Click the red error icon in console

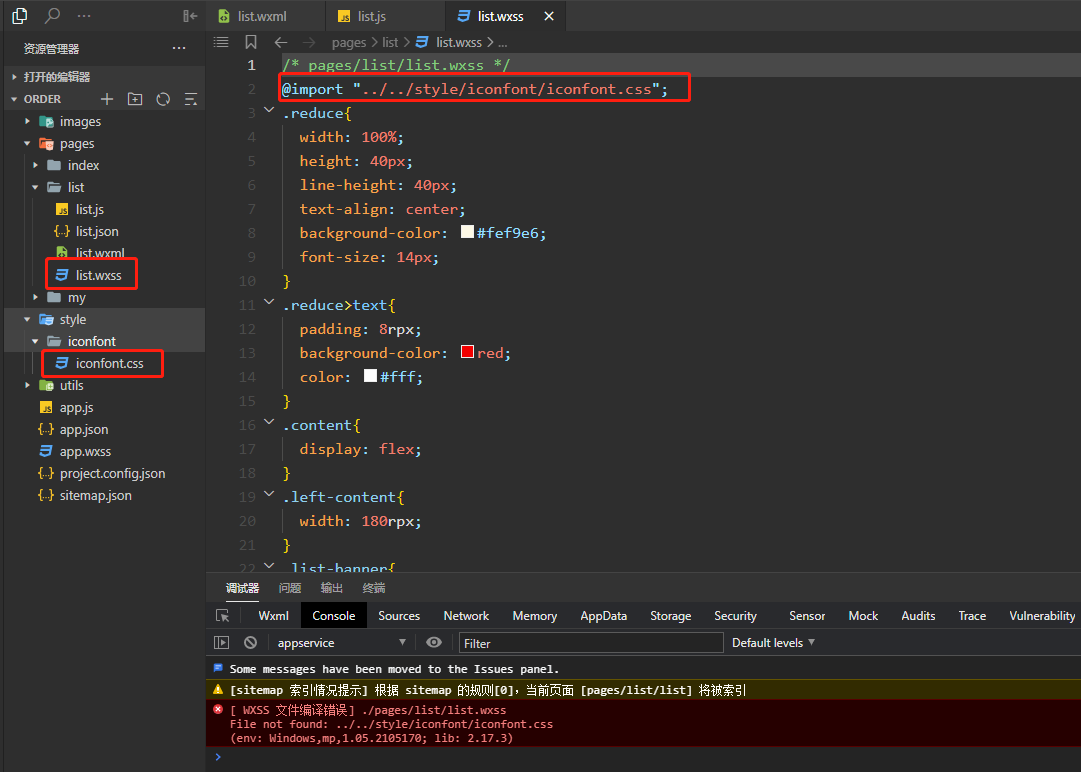pyautogui.click(x=218, y=709)
